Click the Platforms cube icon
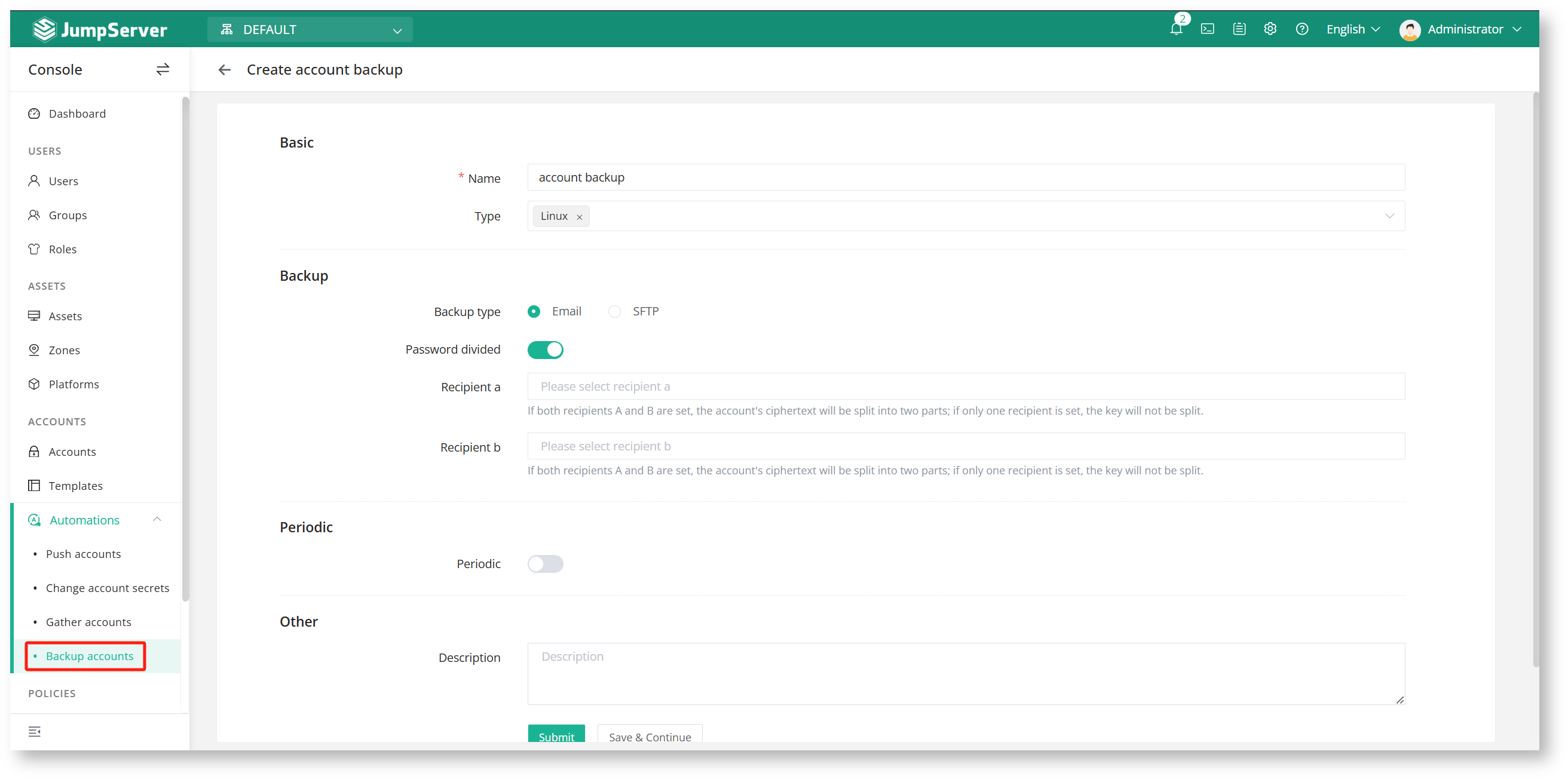The image size is (1568, 779). click(x=34, y=384)
